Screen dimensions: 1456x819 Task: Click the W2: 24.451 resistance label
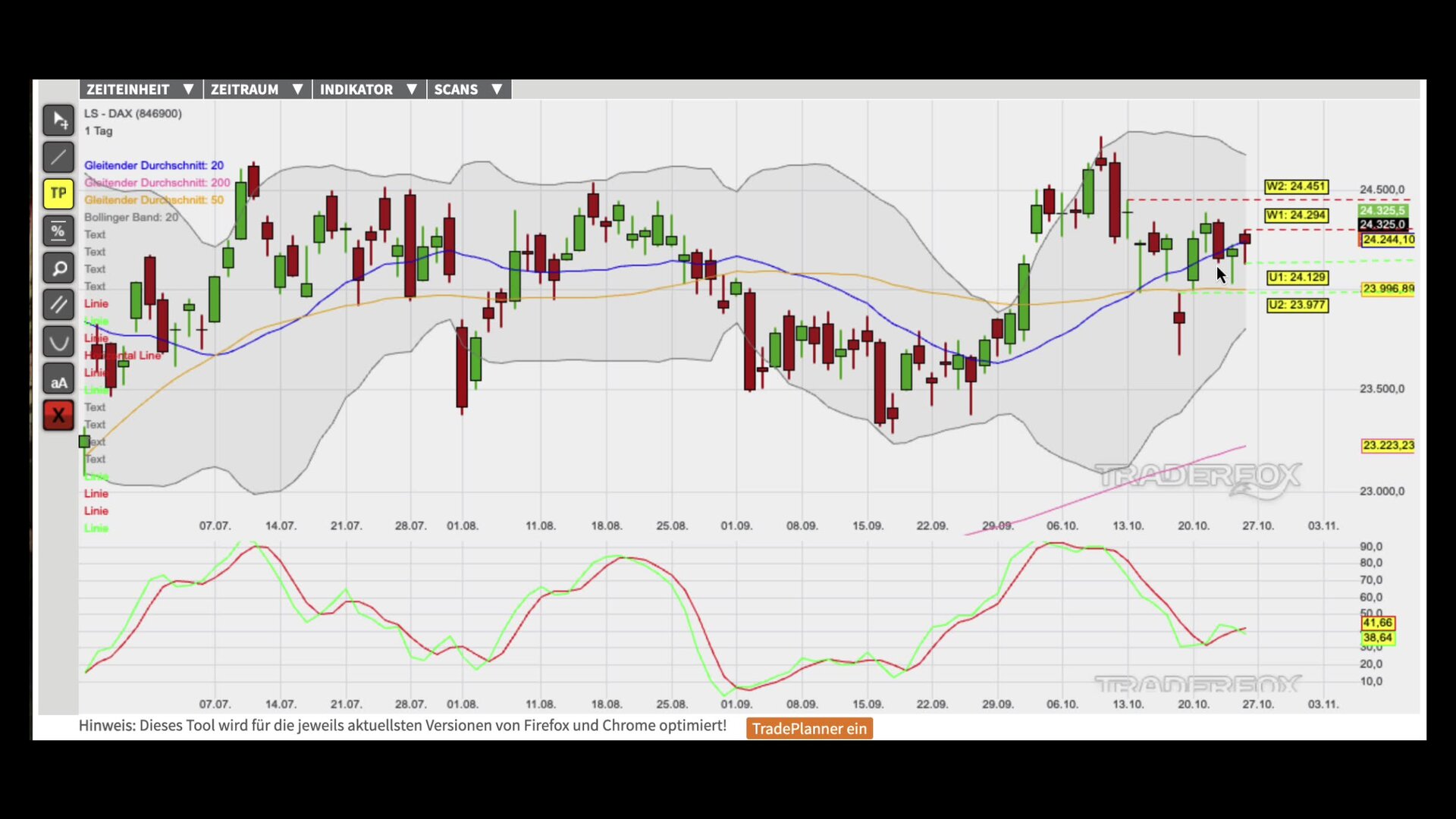coord(1296,187)
